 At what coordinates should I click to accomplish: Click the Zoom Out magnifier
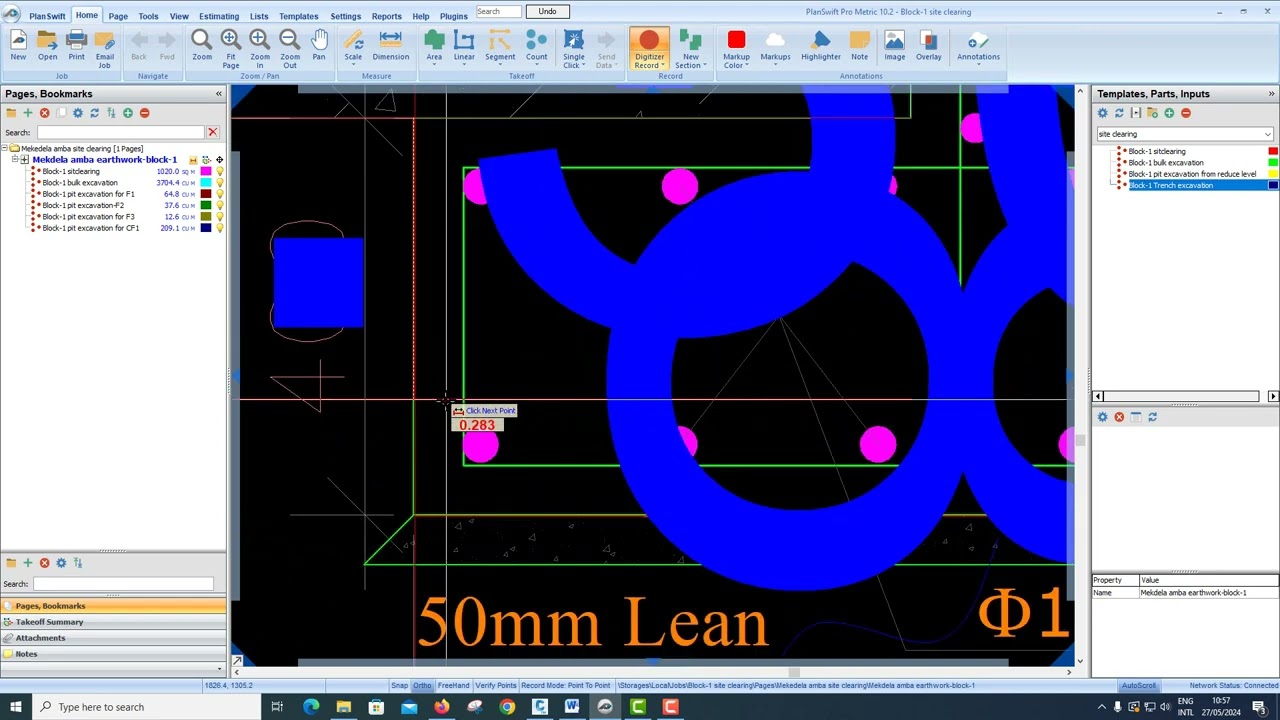coord(290,48)
